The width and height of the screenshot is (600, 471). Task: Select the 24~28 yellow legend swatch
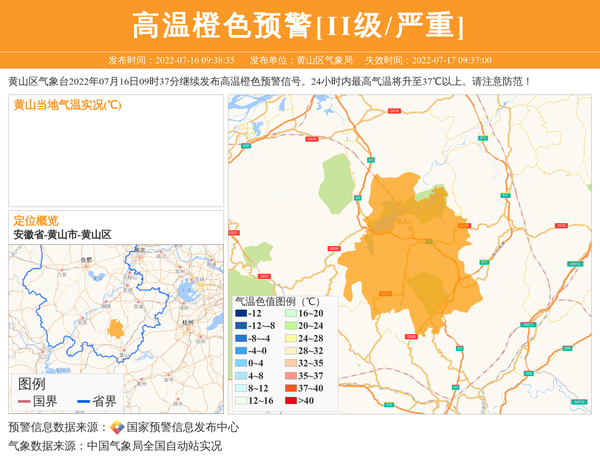(x=291, y=339)
